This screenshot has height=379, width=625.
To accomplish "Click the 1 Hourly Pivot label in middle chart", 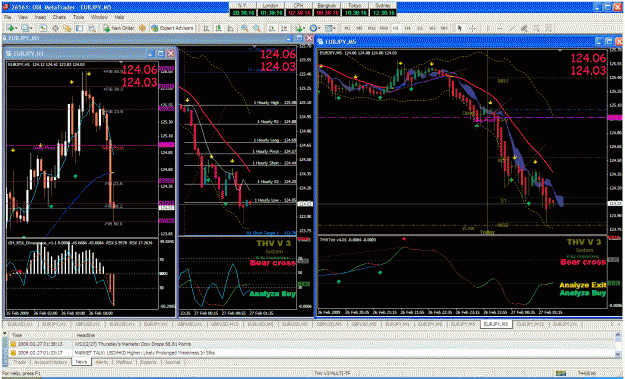I will 274,152.
